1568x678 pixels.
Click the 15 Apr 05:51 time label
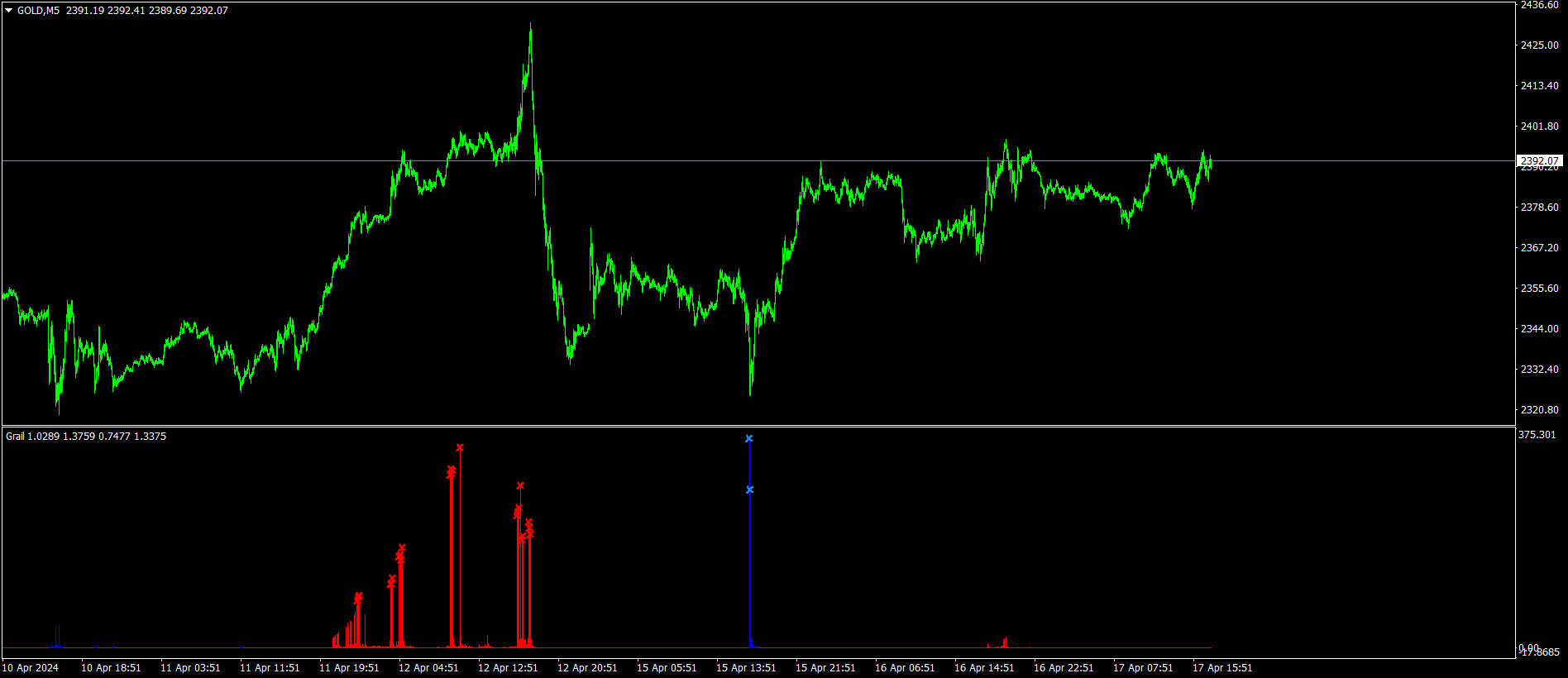(x=667, y=668)
